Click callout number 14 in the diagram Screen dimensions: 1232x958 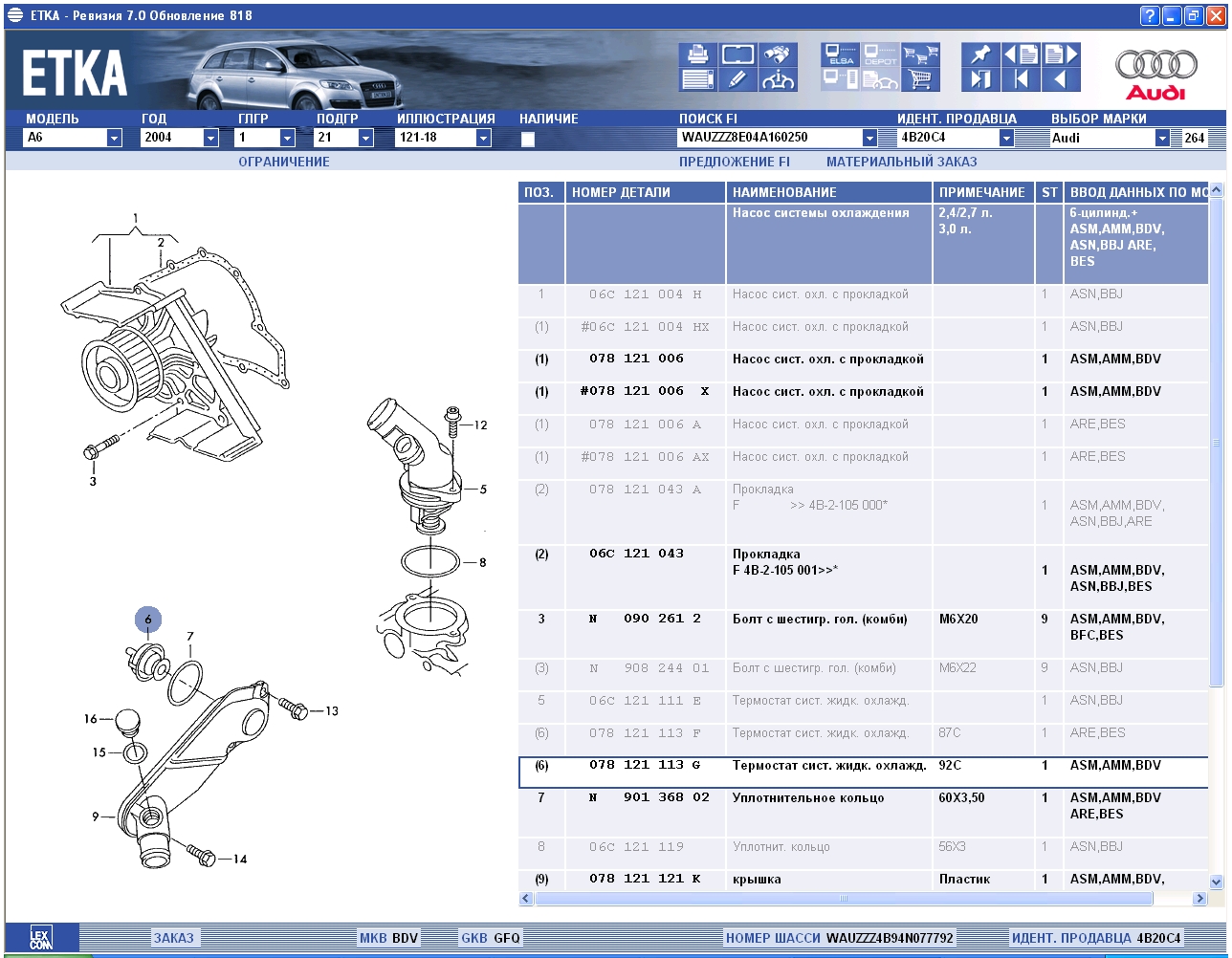tap(239, 860)
